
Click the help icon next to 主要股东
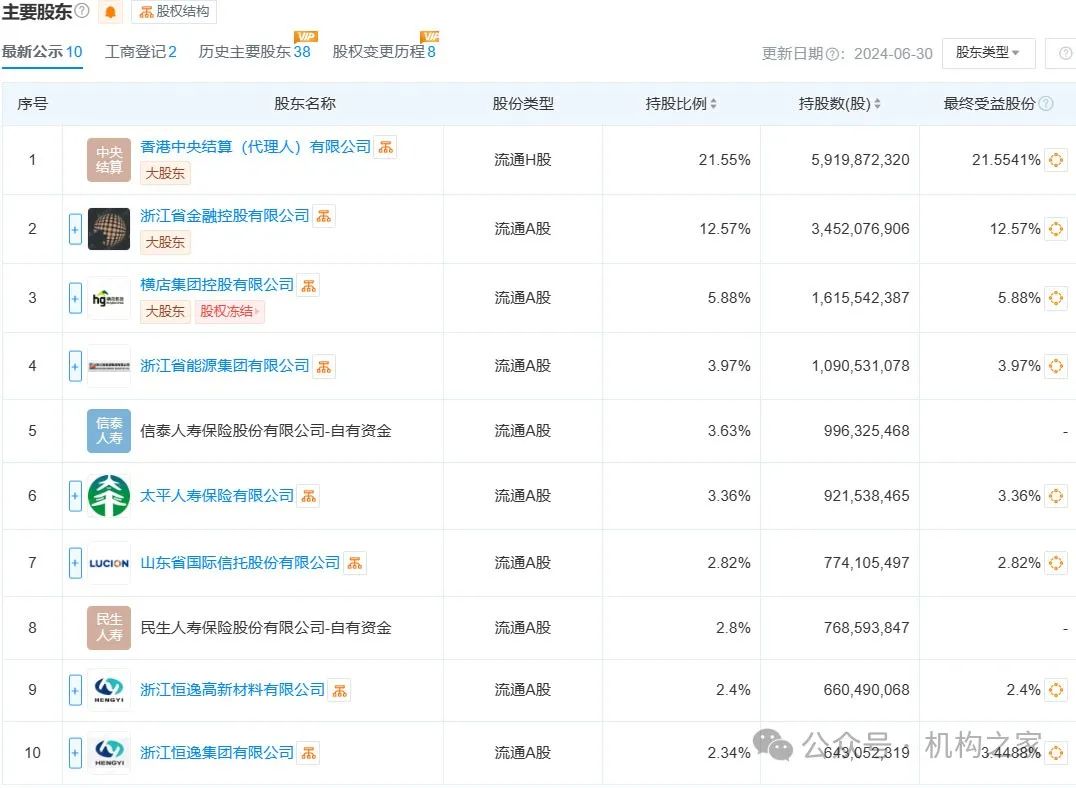tap(82, 11)
